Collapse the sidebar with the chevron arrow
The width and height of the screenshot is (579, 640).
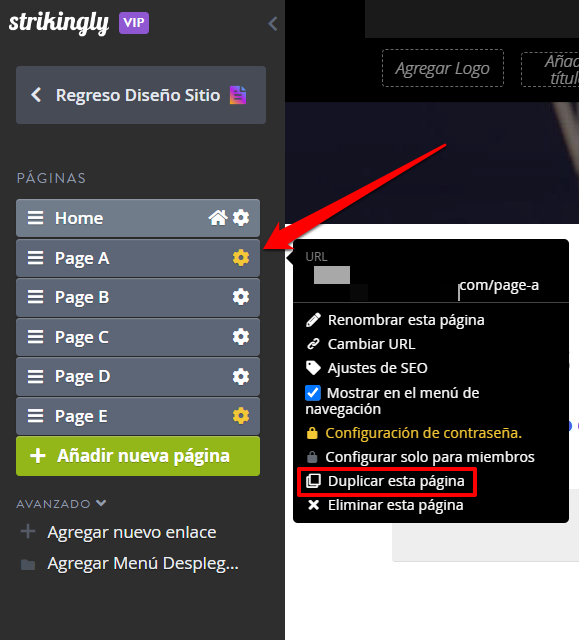click(x=273, y=24)
